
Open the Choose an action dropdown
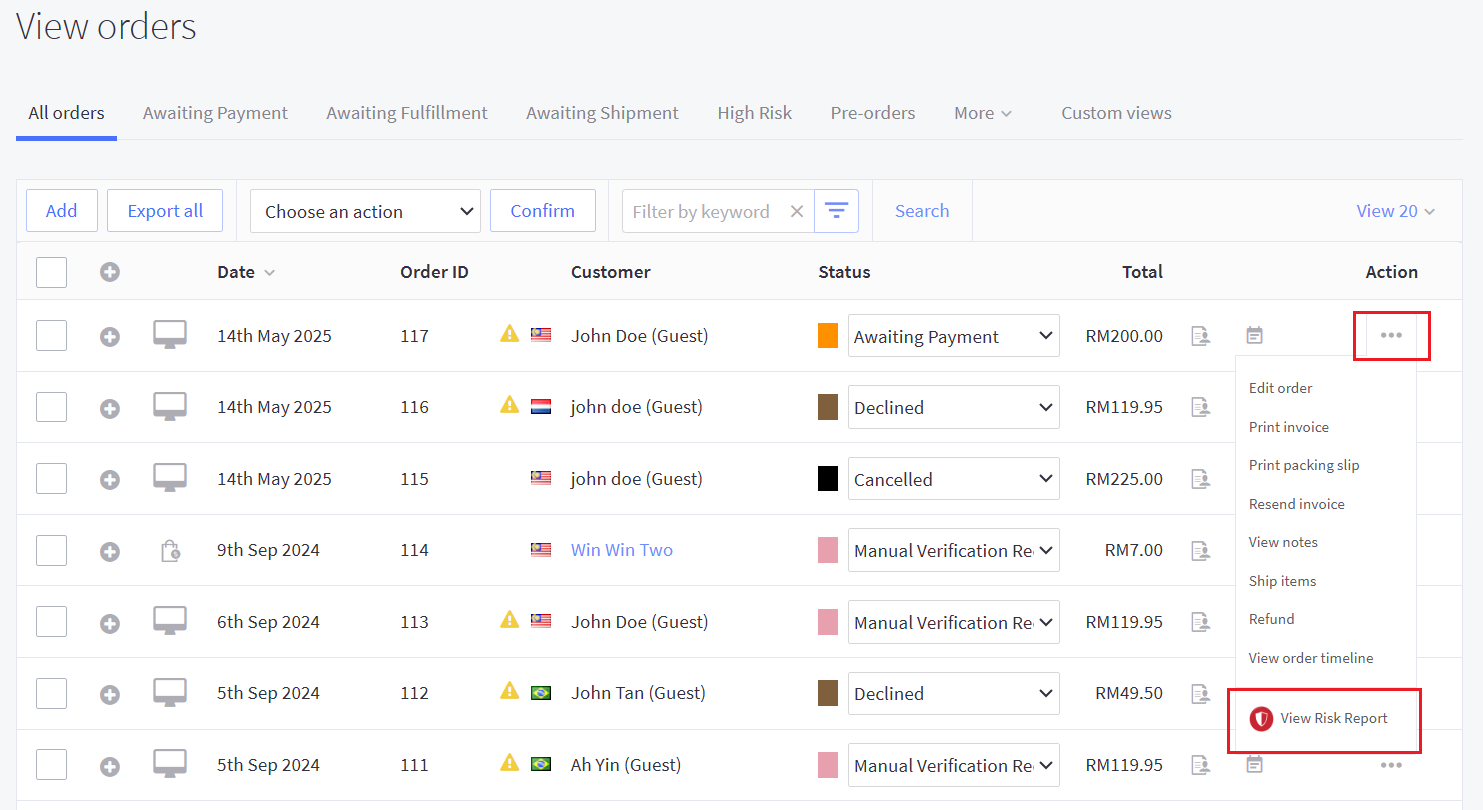click(x=365, y=211)
